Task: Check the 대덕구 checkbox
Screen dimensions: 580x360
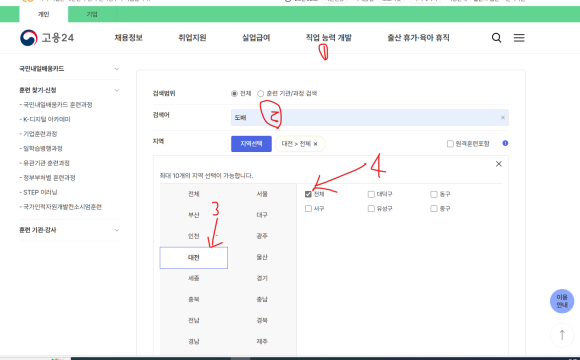Action: pos(371,194)
